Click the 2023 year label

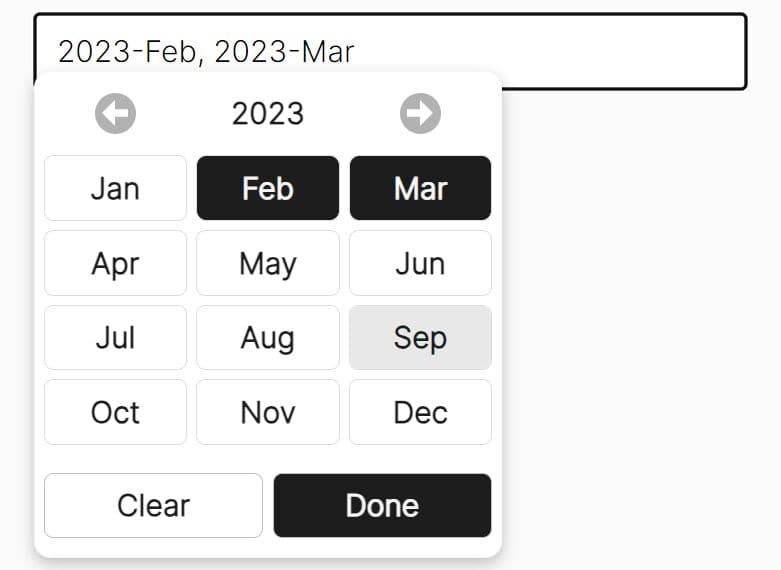click(268, 114)
